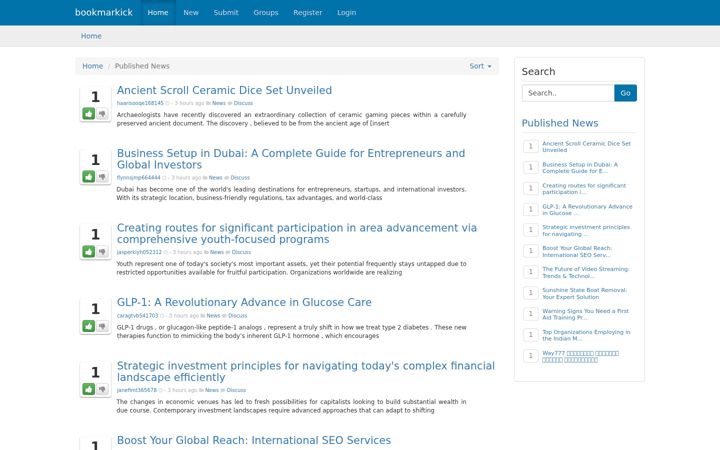The image size is (720, 450).
Task: Click vote count beside sidebar Way777 link
Action: 531,355
